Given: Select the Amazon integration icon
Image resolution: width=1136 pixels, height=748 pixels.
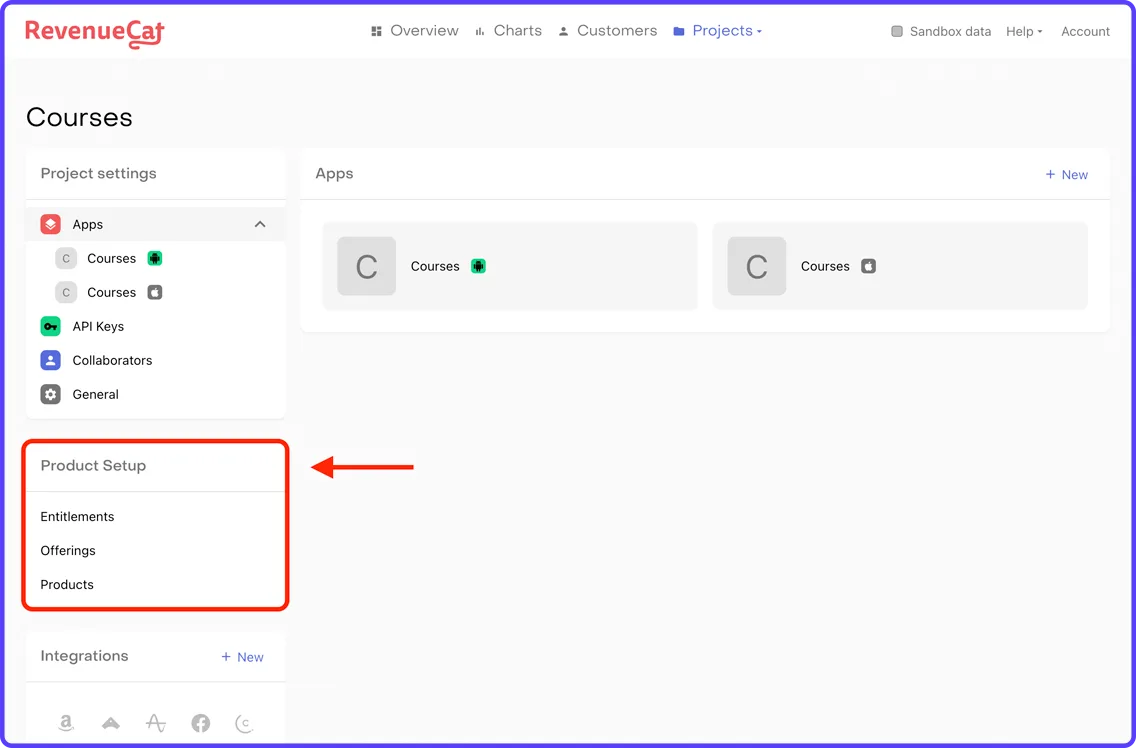Looking at the screenshot, I should (66, 723).
